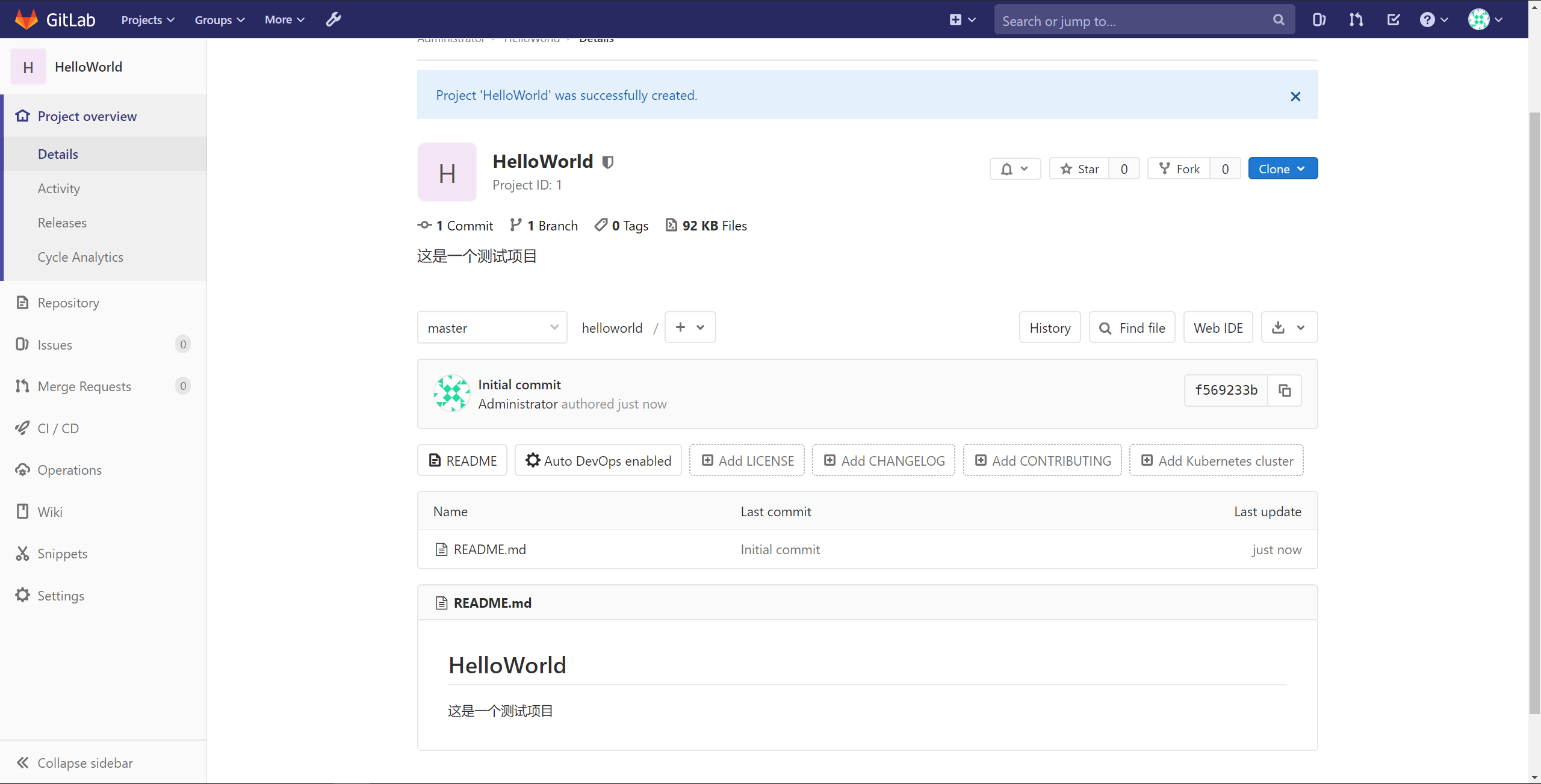Click the Add LICENSE link
This screenshot has width=1541, height=784.
tap(747, 460)
